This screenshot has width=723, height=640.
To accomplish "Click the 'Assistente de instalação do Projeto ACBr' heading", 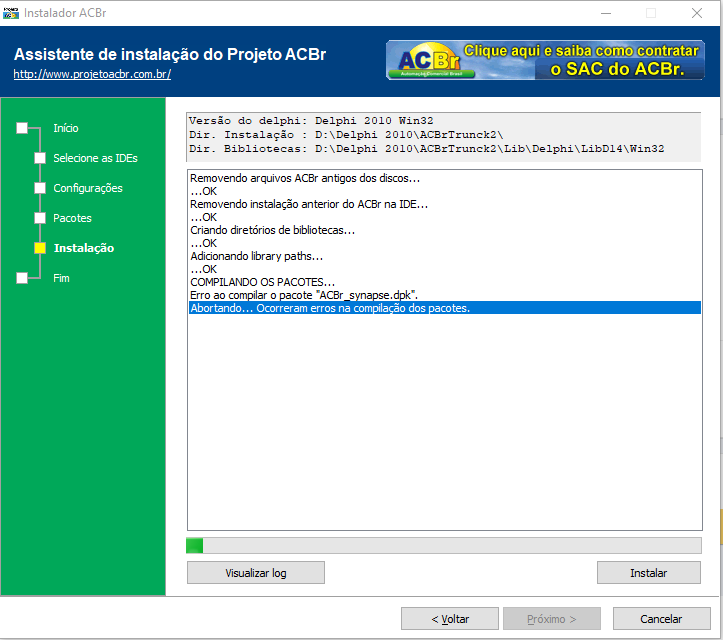I will 170,54.
